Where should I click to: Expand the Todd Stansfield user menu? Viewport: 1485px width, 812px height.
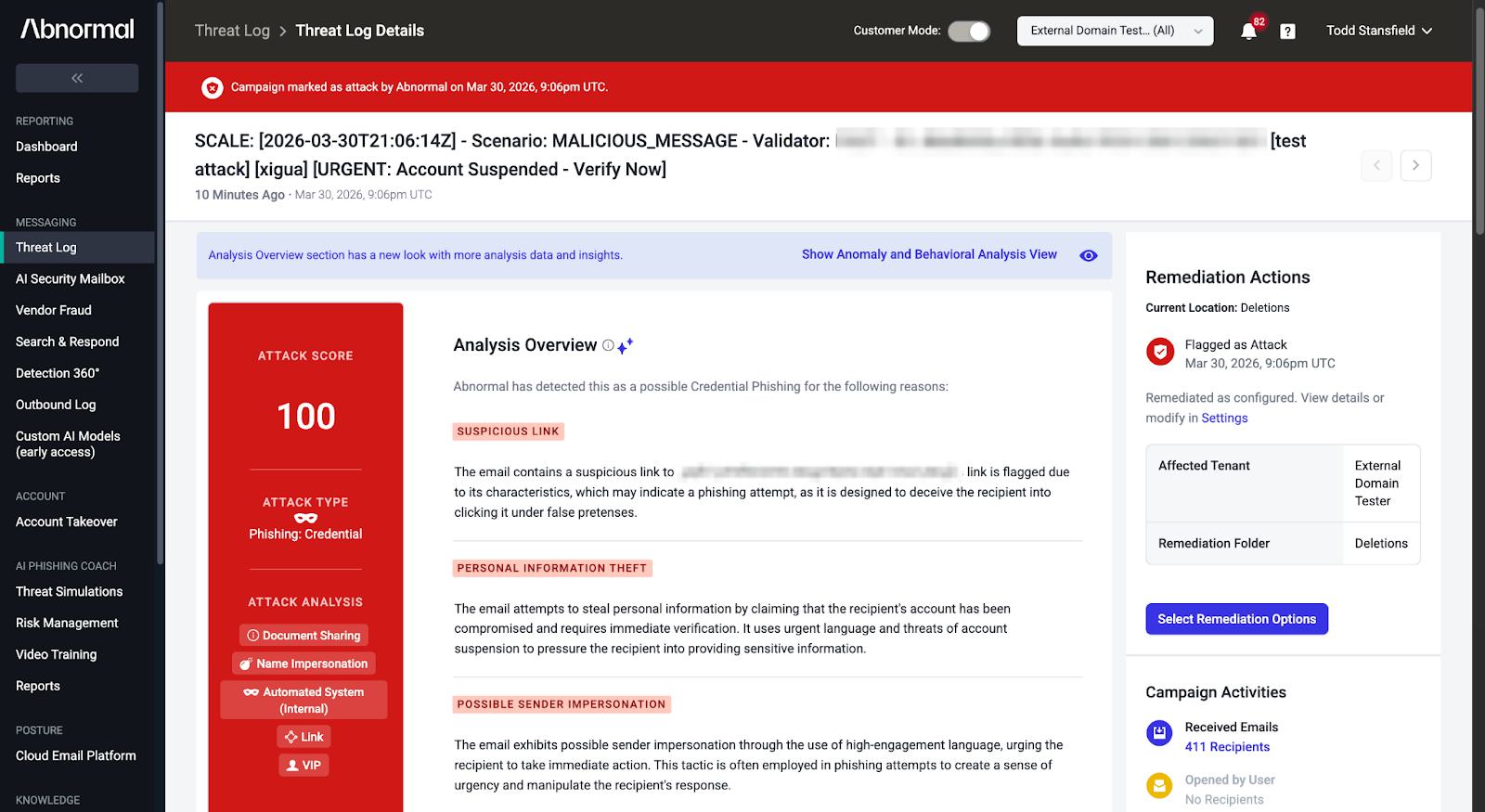(1379, 31)
